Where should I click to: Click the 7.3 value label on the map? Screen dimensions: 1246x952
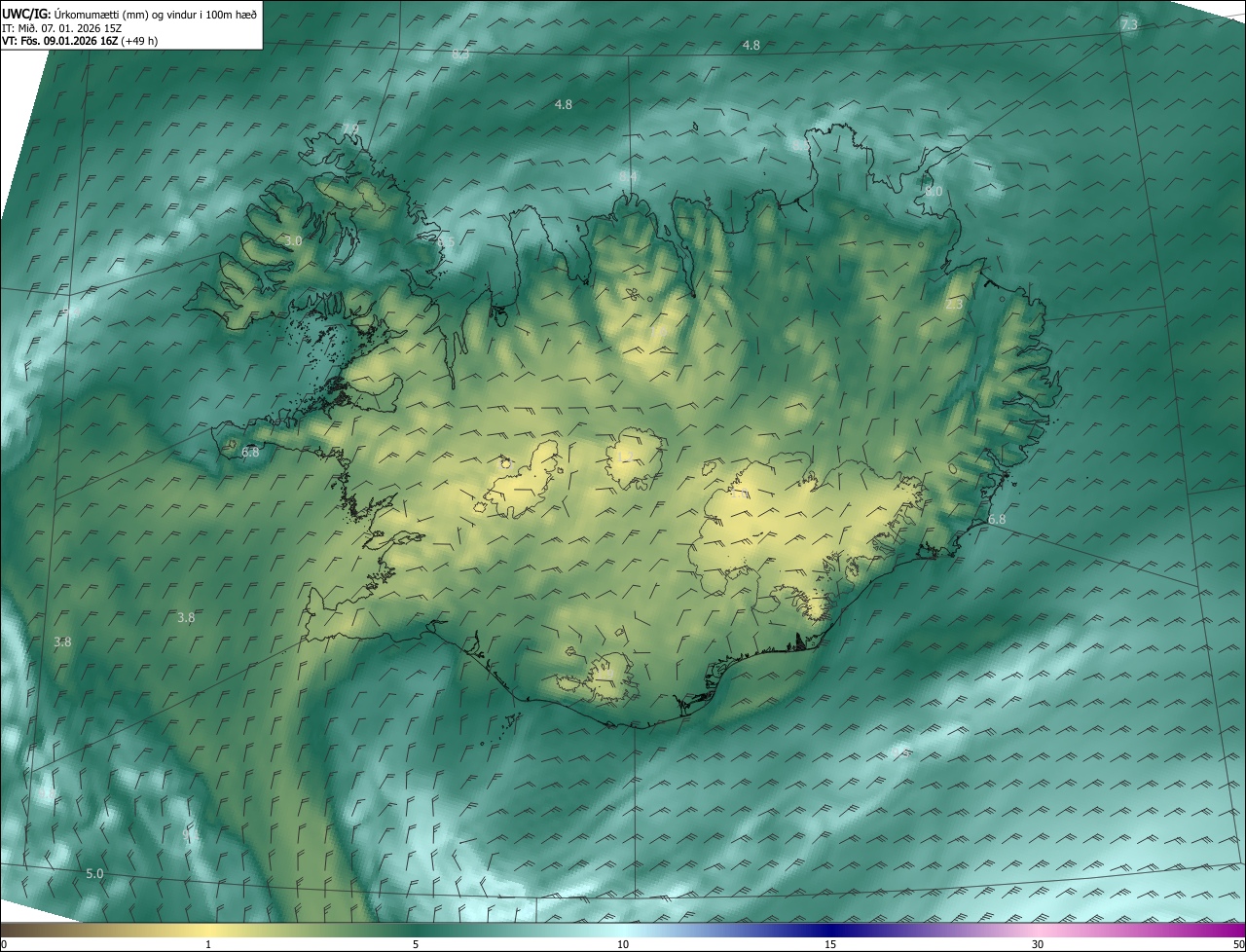coord(1129,25)
